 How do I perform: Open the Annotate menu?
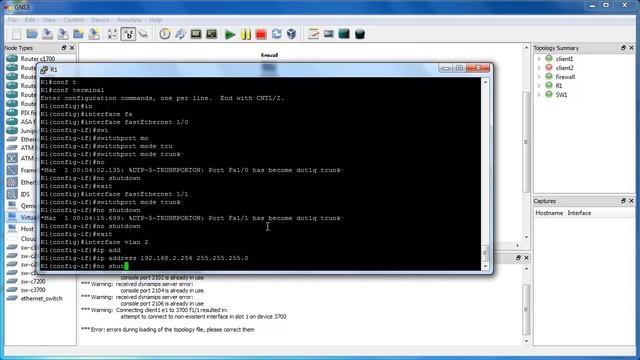coord(129,20)
